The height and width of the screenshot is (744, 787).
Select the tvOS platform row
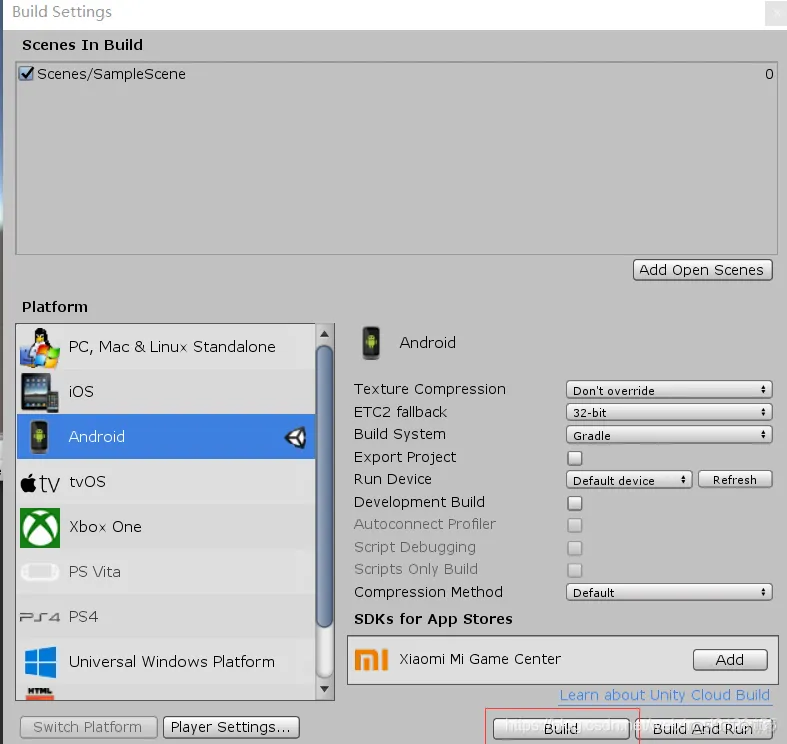(166, 482)
